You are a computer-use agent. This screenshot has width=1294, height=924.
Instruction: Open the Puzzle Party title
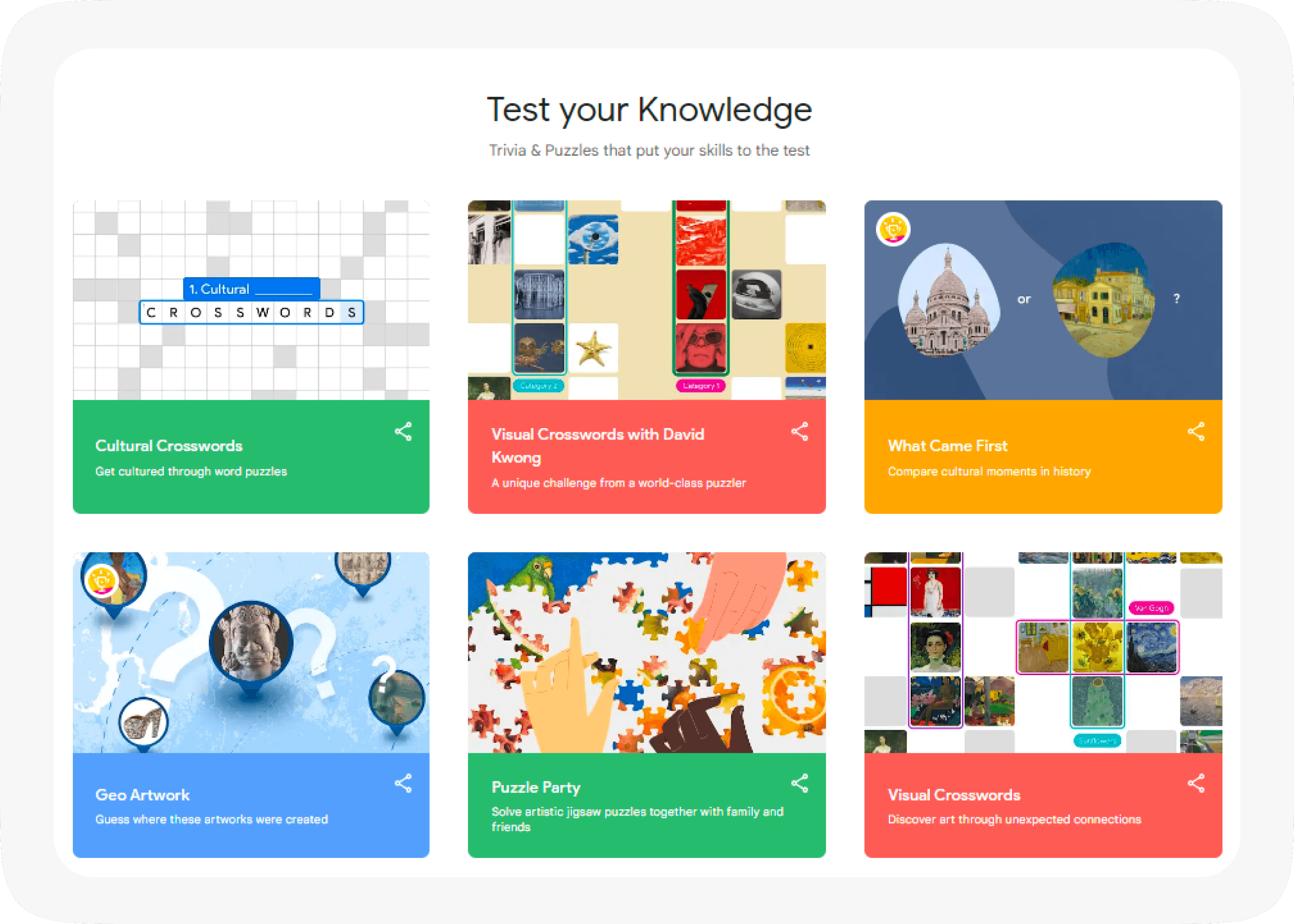[x=535, y=787]
